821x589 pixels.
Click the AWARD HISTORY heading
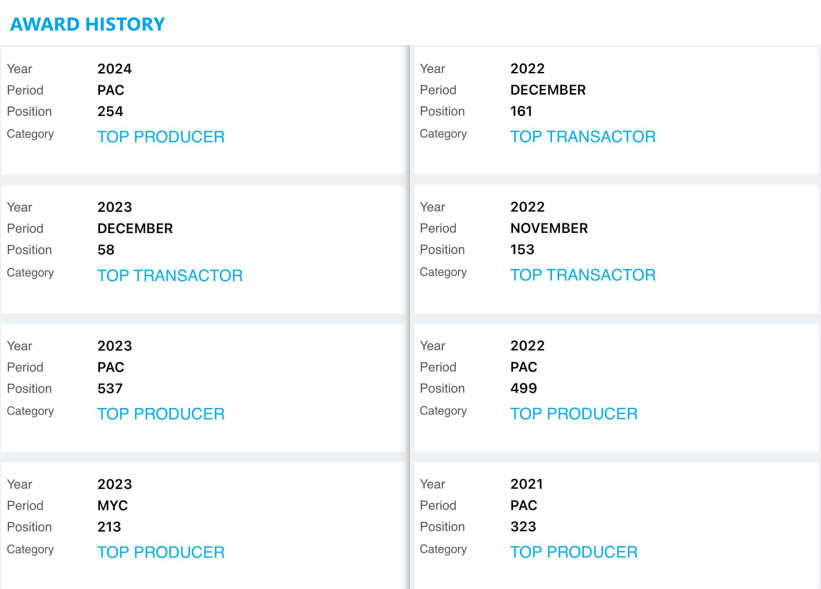[87, 24]
